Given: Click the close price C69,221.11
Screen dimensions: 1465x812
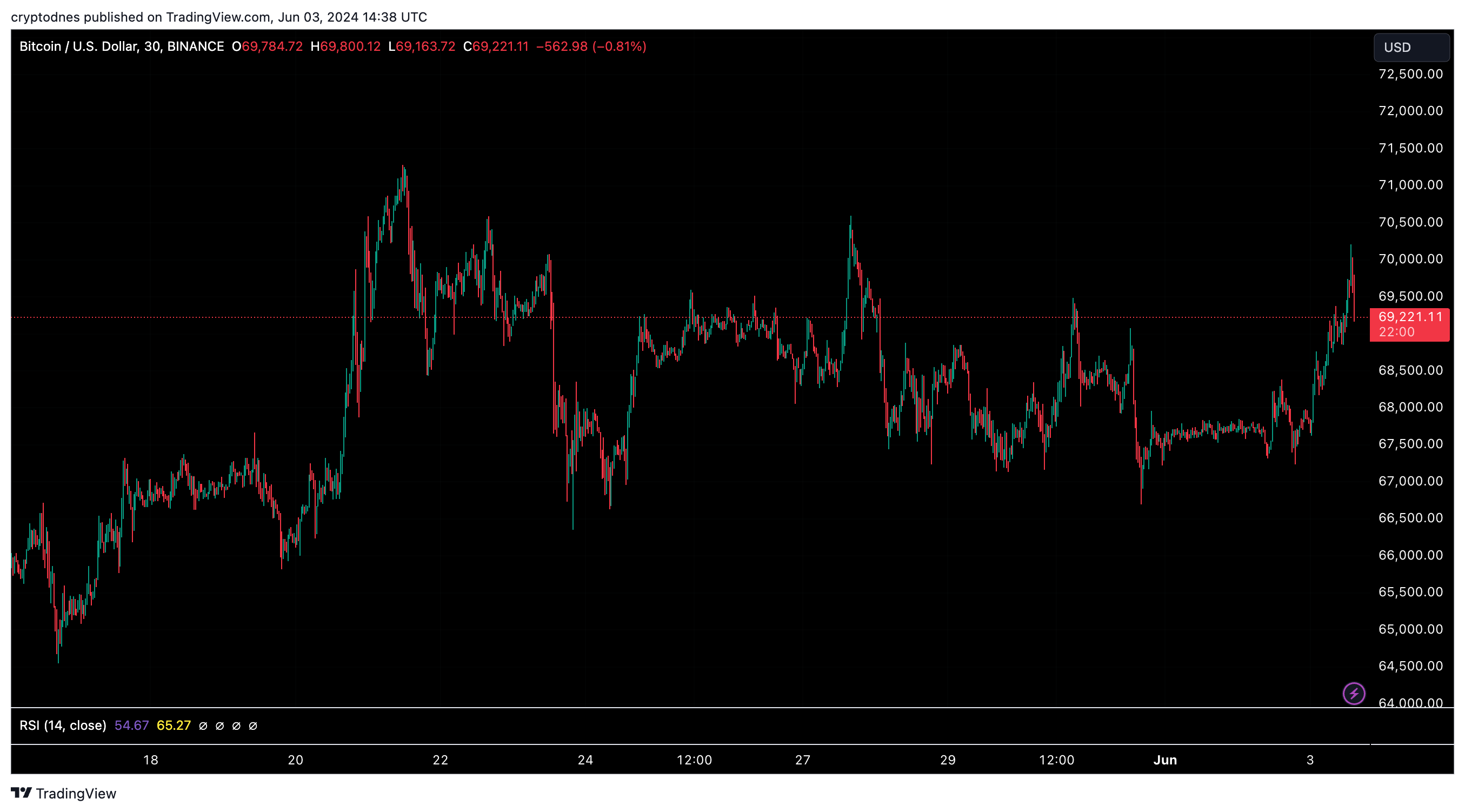Looking at the screenshot, I should click(x=496, y=46).
